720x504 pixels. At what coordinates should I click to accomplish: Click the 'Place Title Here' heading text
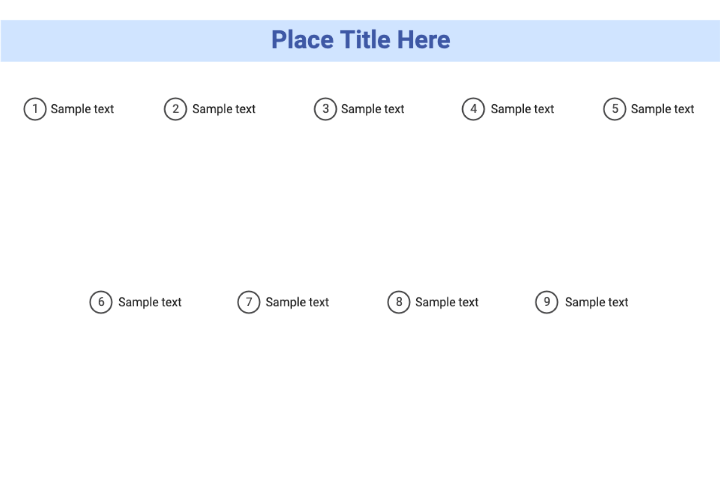(x=360, y=40)
